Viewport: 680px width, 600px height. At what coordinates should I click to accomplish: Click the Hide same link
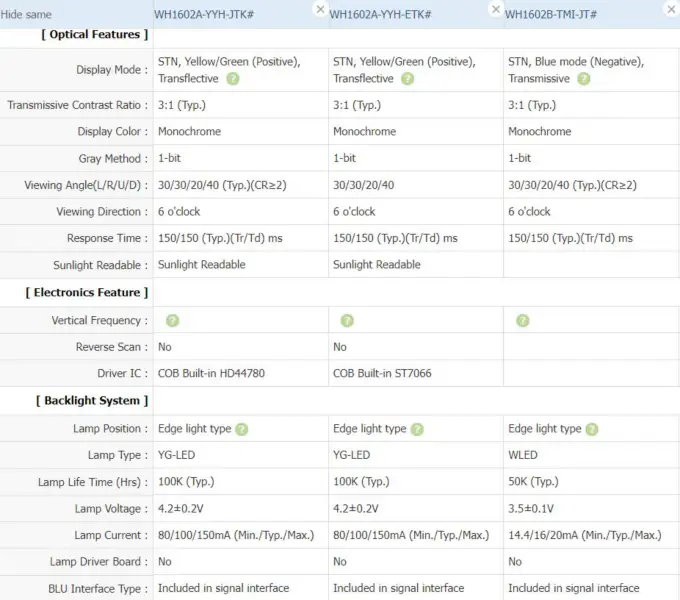[26, 15]
